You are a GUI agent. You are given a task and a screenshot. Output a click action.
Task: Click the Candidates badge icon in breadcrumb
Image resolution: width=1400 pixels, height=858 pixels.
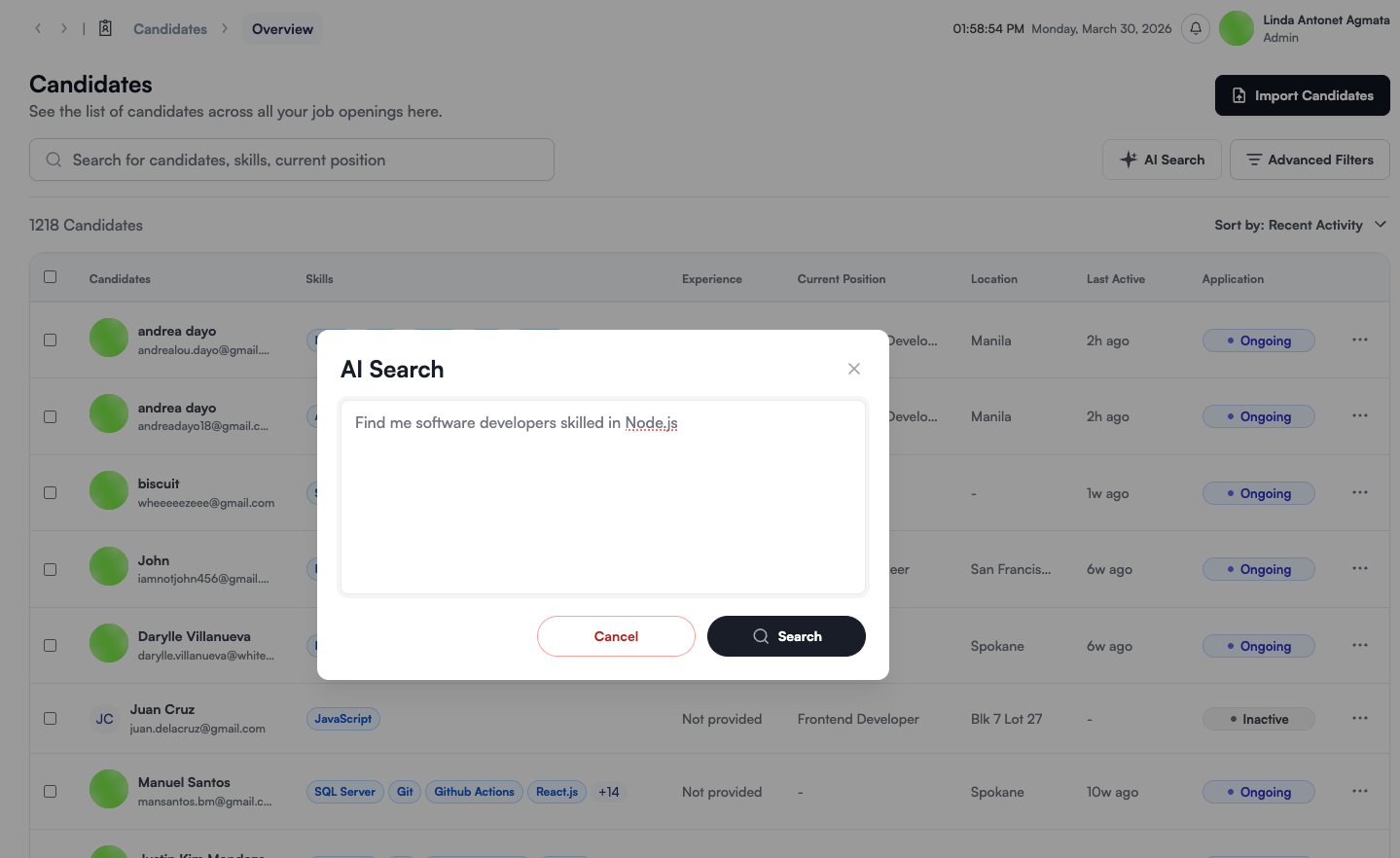[x=106, y=29]
